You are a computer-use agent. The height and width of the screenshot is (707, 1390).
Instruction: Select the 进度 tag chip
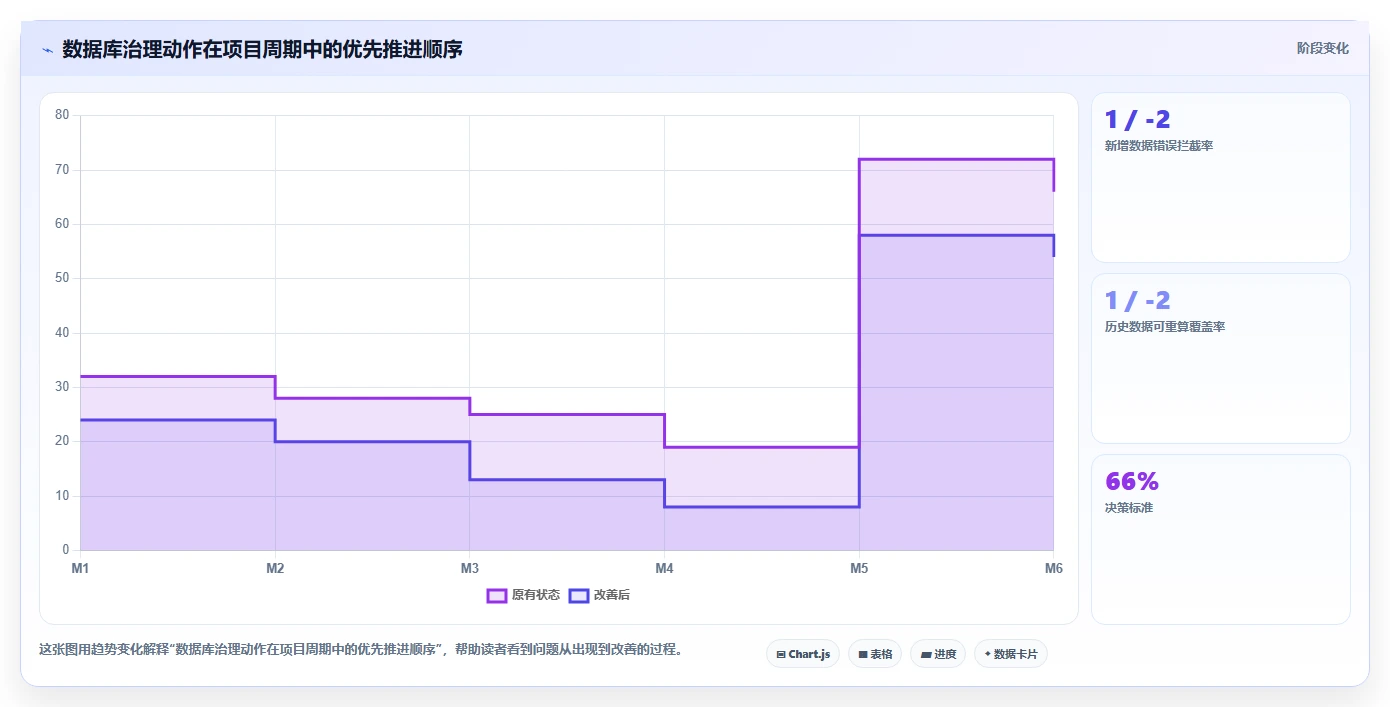click(938, 654)
